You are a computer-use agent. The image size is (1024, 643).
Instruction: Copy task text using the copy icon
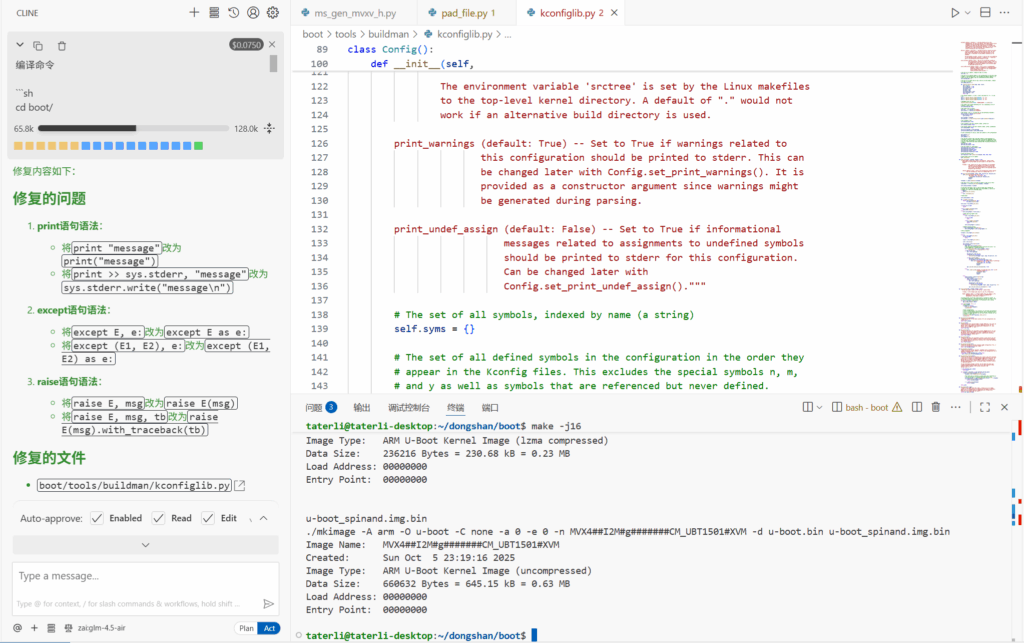click(x=39, y=46)
